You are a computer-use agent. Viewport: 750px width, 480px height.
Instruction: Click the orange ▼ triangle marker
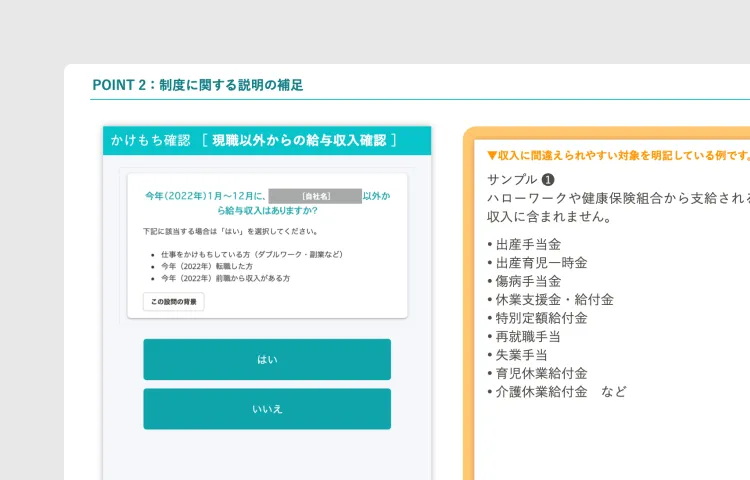tap(492, 155)
